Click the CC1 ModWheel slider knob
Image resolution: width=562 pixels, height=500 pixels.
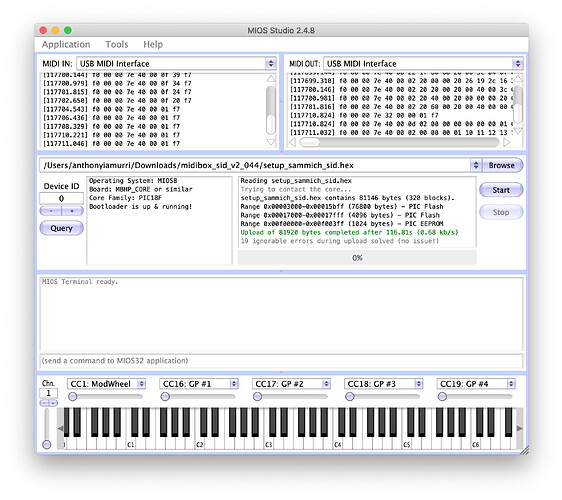pyautogui.click(x=73, y=397)
